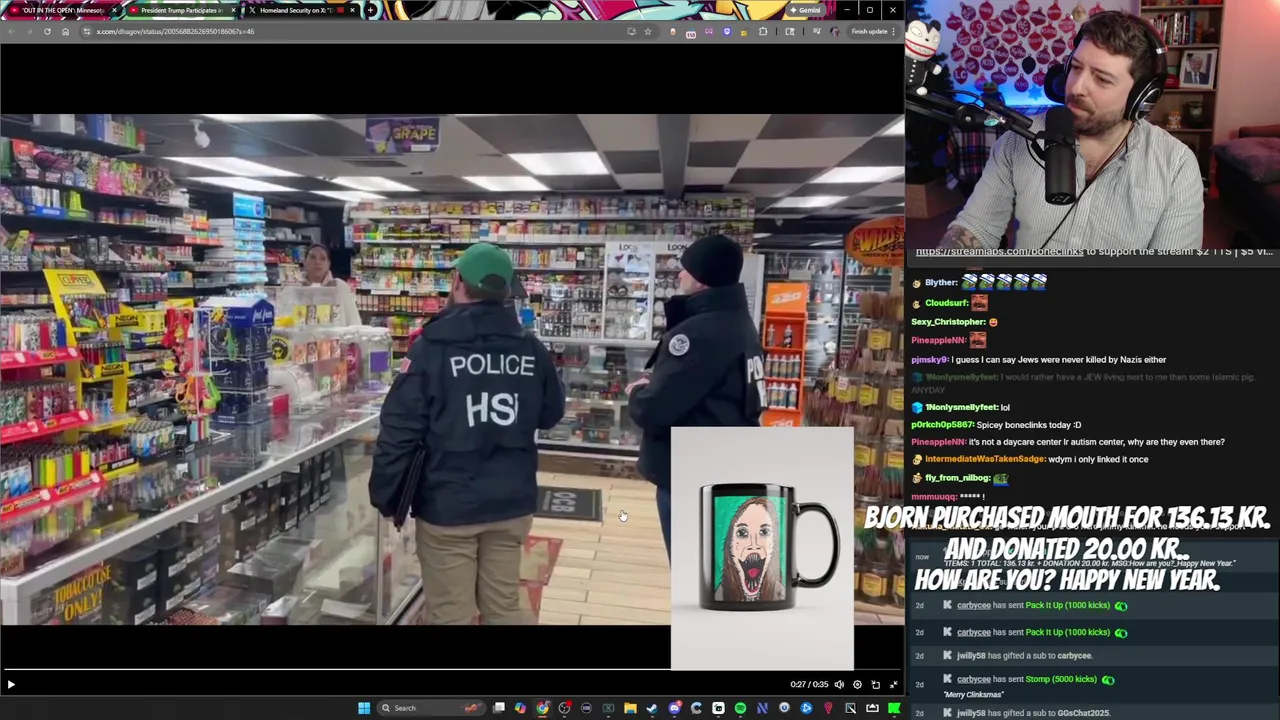The height and width of the screenshot is (720, 1280).
Task: Open the Chrome extensions puzzle icon
Action: [x=763, y=31]
